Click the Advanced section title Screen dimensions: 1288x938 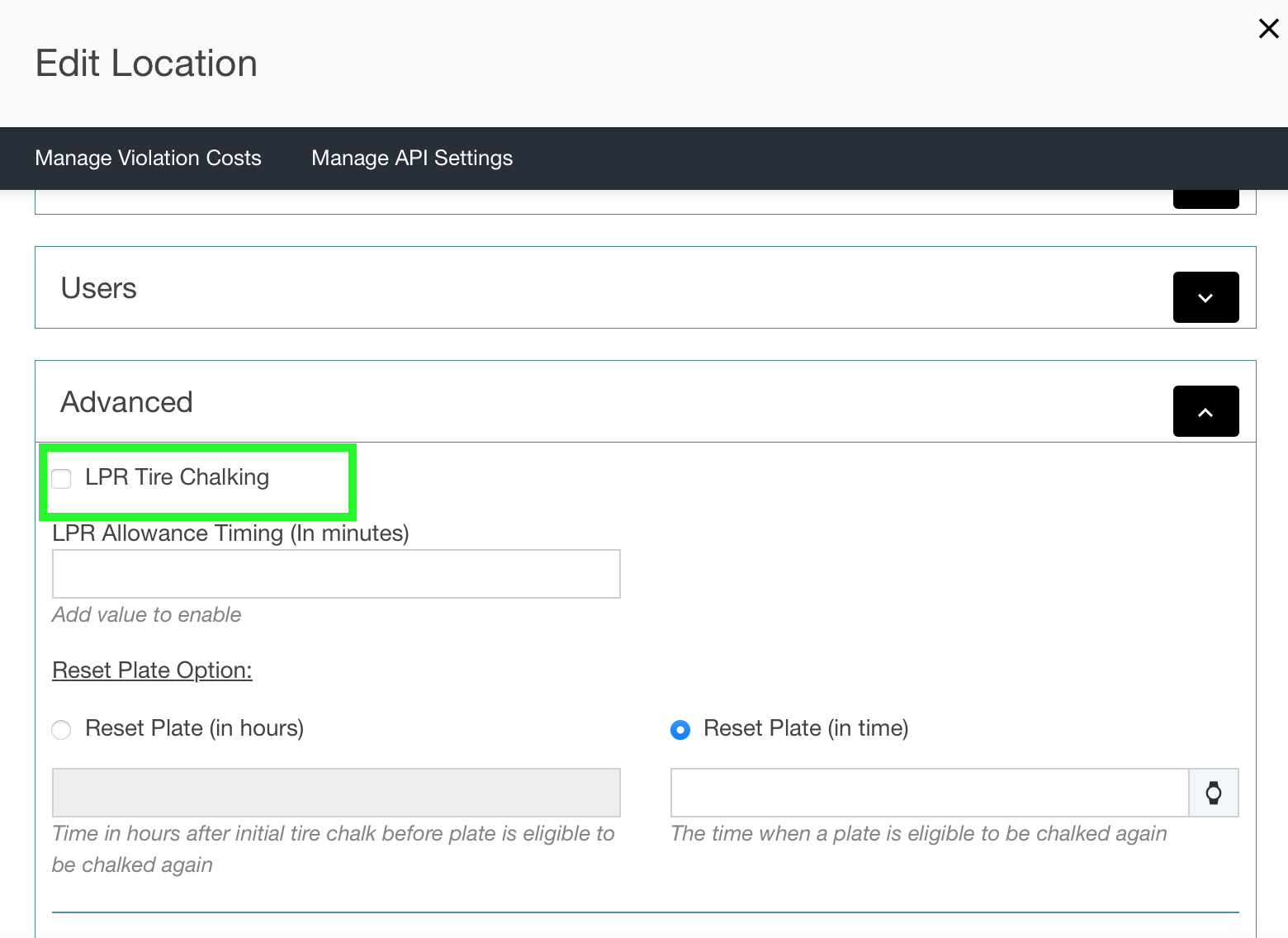pyautogui.click(x=126, y=402)
